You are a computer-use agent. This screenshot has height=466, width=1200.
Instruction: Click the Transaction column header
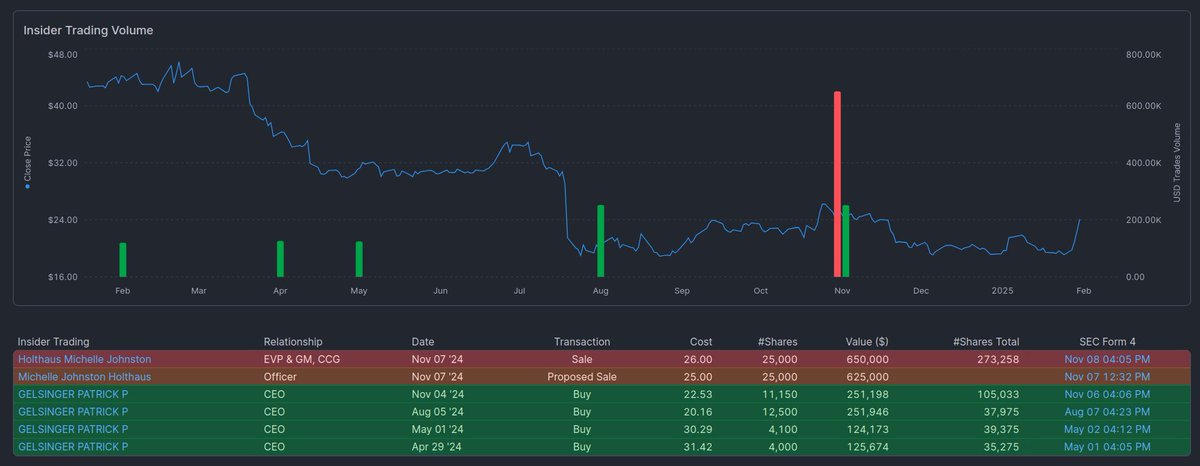click(582, 342)
